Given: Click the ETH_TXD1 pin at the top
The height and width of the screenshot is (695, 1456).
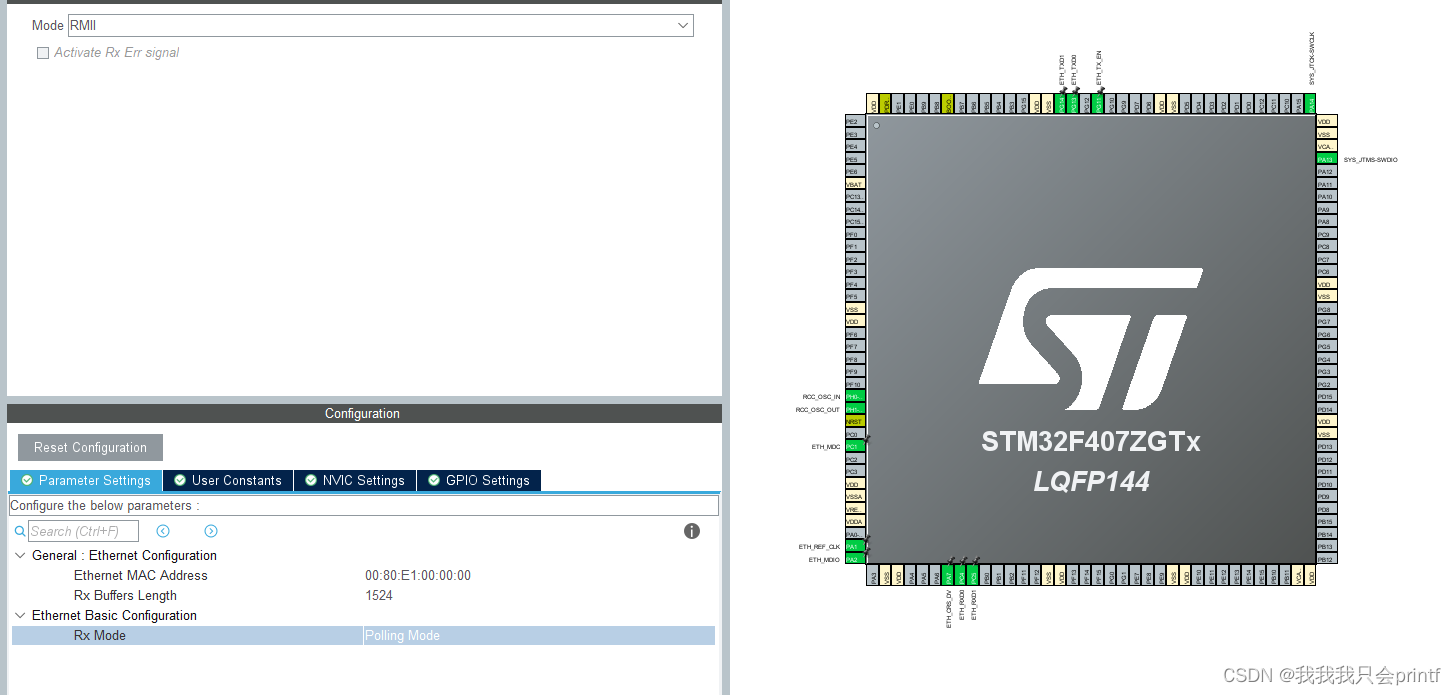Looking at the screenshot, I should [1062, 103].
